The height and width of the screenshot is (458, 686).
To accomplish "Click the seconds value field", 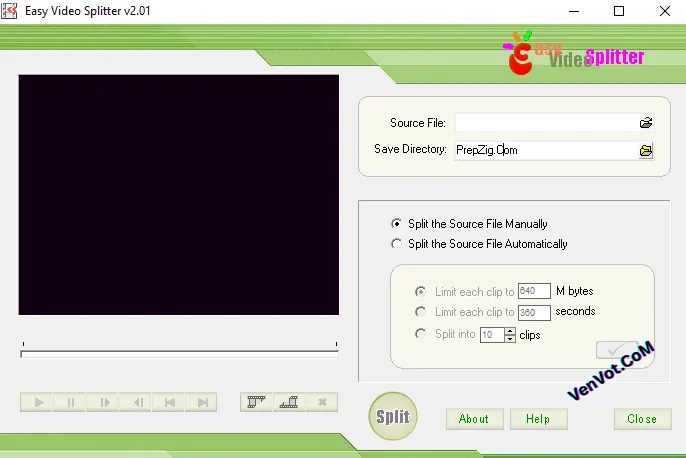I will pos(534,312).
